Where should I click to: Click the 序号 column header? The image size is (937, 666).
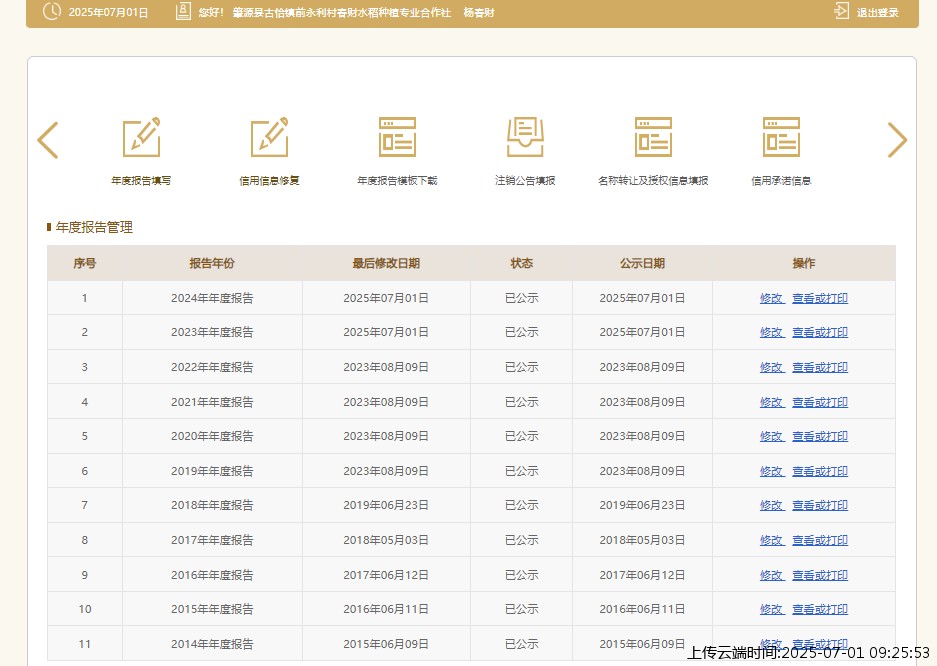click(x=85, y=263)
